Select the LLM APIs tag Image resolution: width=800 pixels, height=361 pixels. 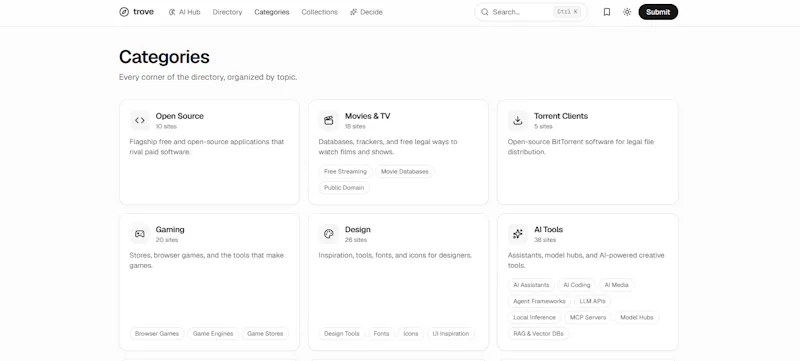click(592, 301)
